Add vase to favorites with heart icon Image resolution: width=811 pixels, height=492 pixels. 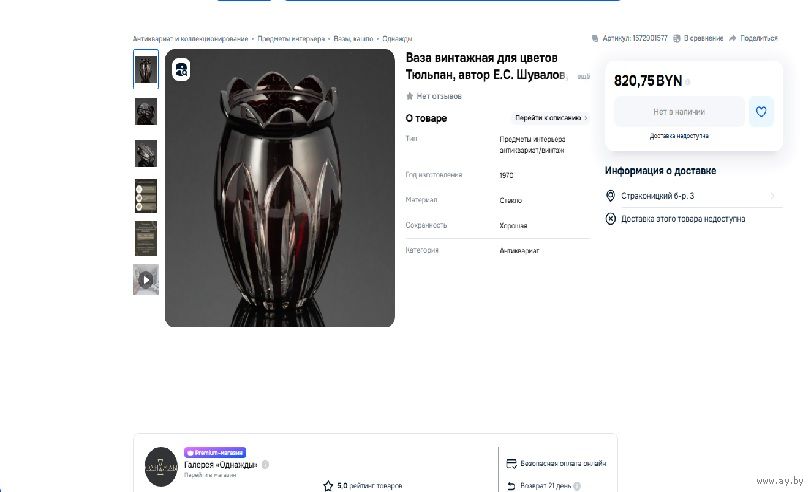pos(761,112)
